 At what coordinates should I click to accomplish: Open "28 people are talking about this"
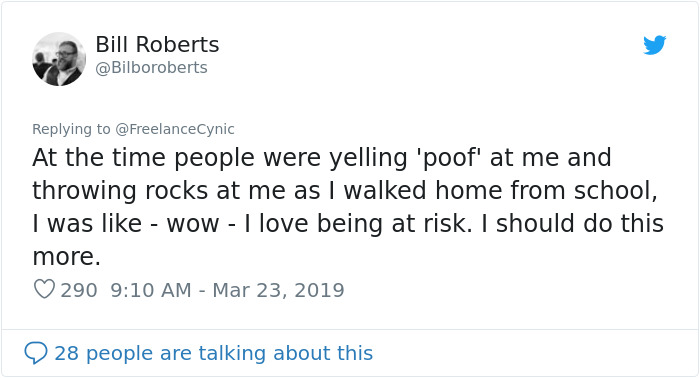coord(213,353)
